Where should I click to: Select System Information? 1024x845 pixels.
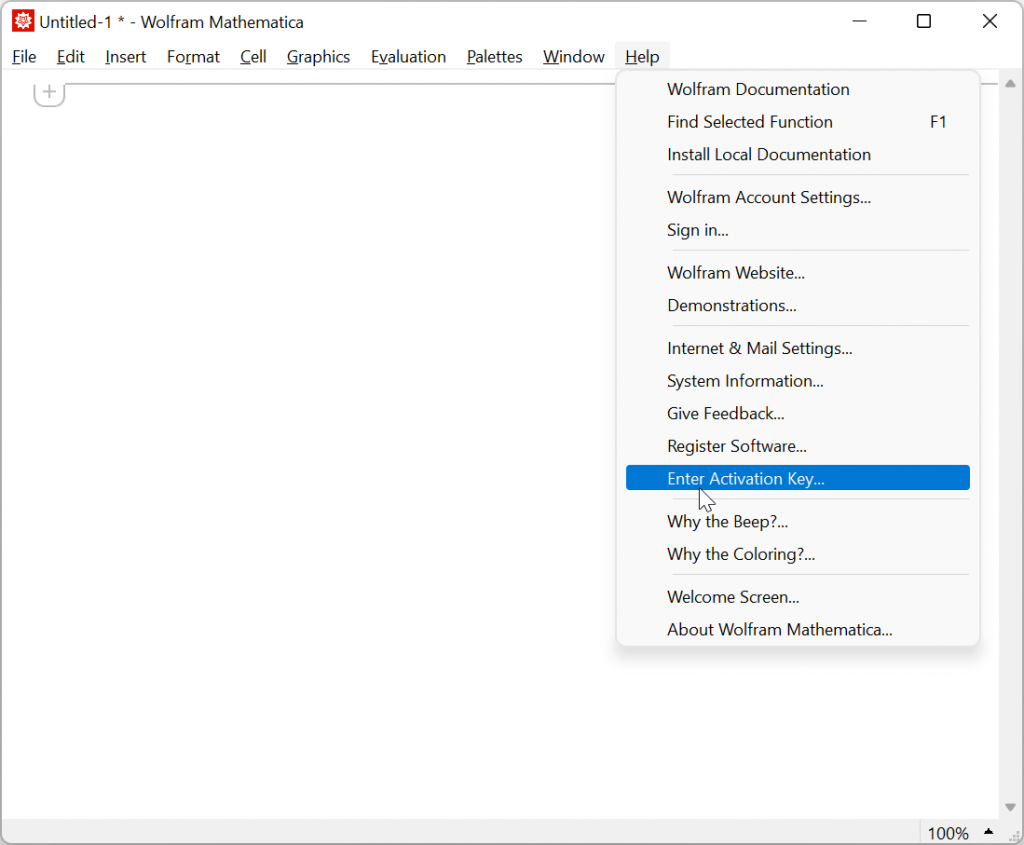click(x=745, y=381)
